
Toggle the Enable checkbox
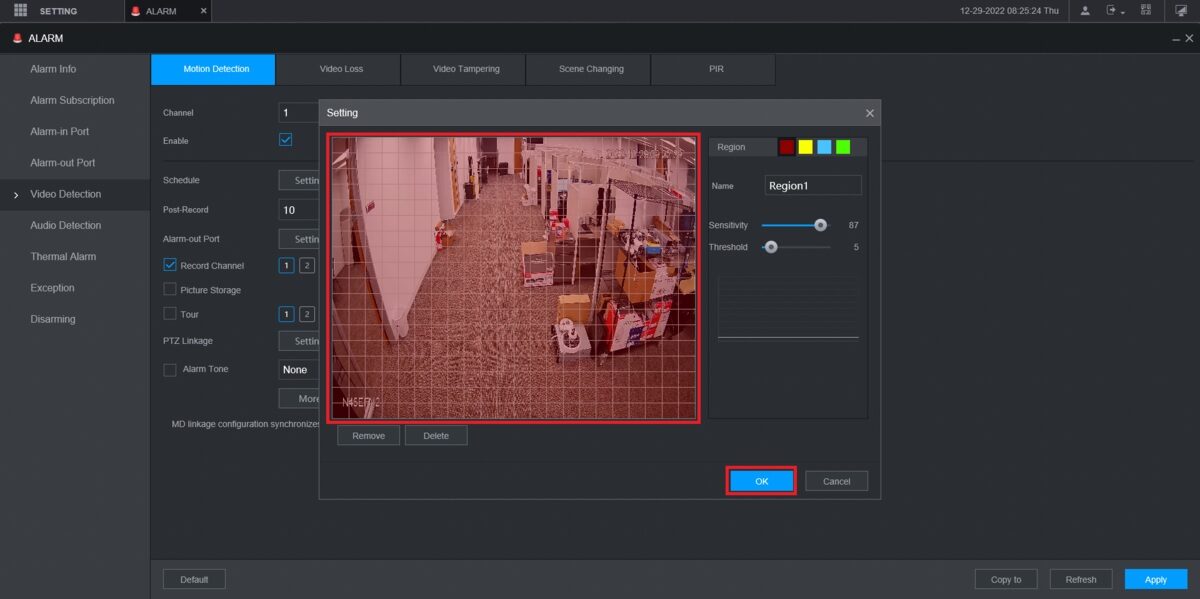coord(285,140)
